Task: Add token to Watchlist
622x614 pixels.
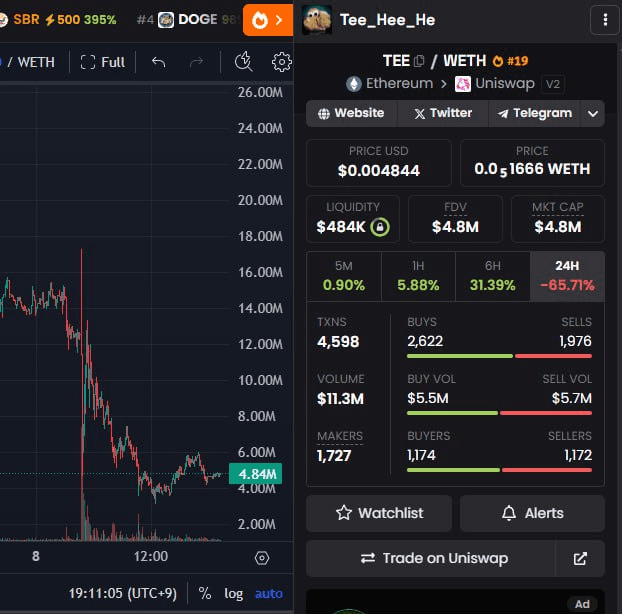Action: (379, 513)
